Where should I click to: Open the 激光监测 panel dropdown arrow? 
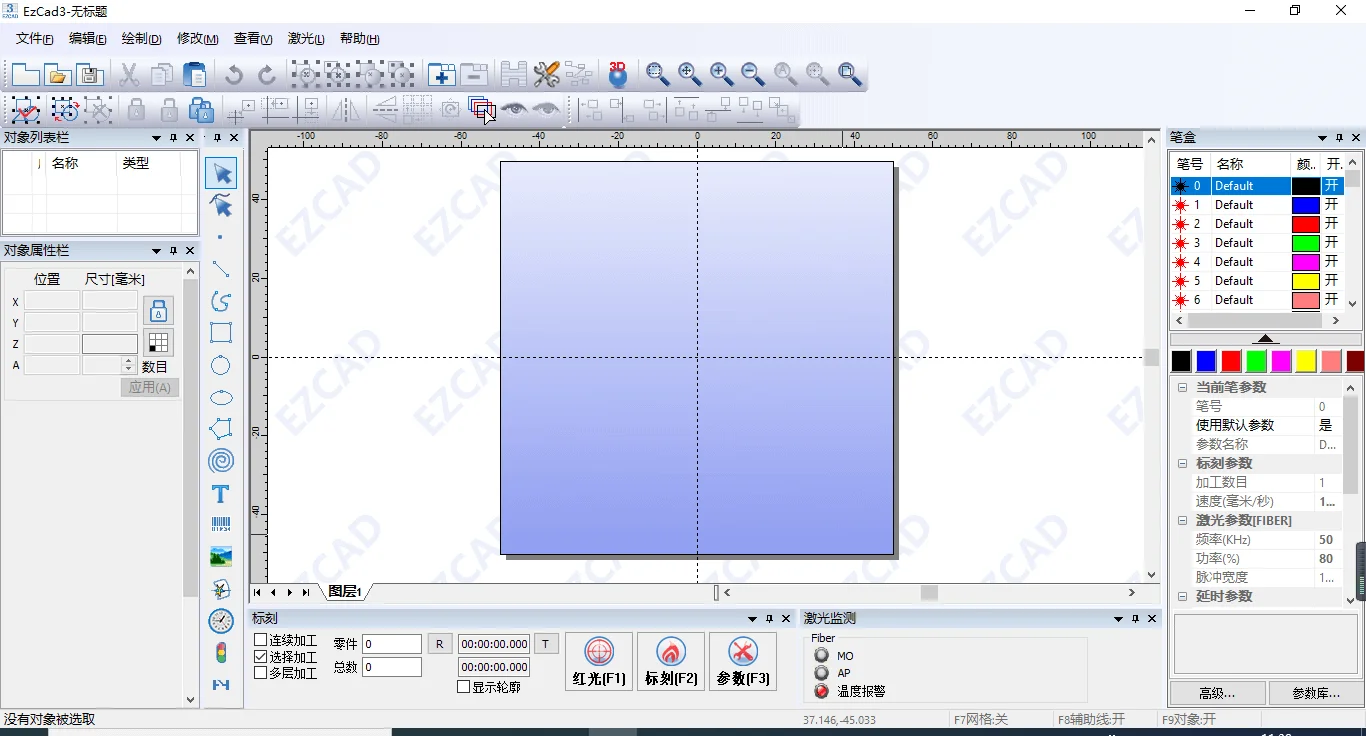pos(1118,619)
